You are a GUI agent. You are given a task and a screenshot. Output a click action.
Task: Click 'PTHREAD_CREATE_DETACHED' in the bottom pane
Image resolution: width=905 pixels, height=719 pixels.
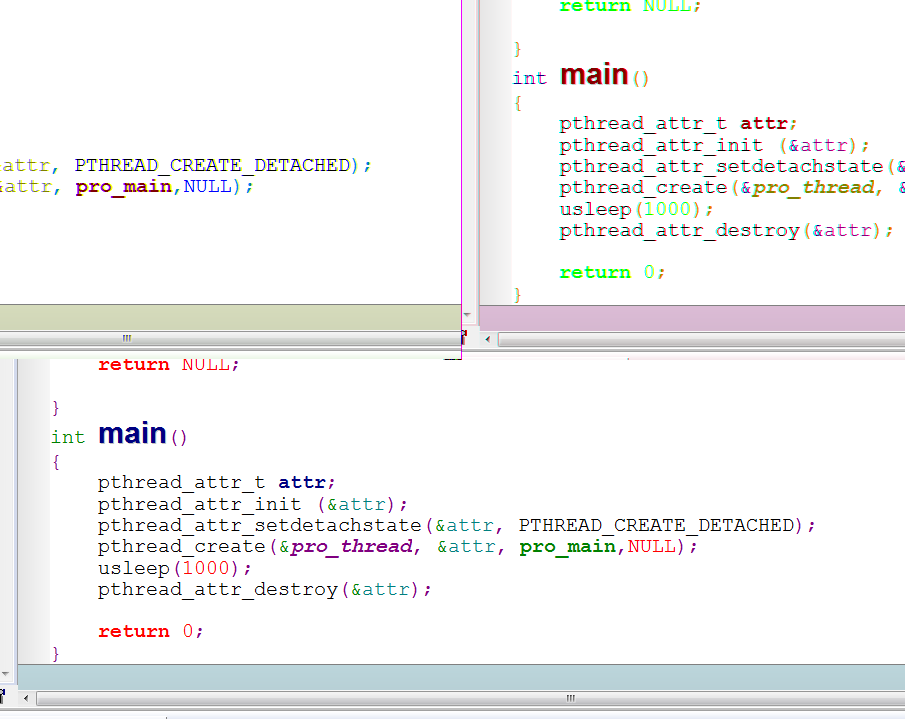pos(657,525)
